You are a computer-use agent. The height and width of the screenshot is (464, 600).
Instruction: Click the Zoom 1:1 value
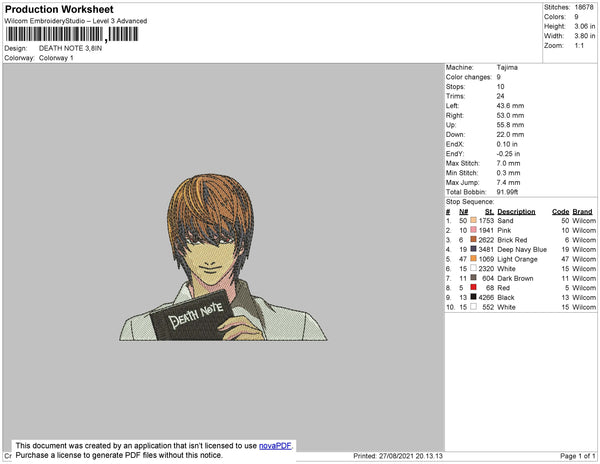point(579,46)
